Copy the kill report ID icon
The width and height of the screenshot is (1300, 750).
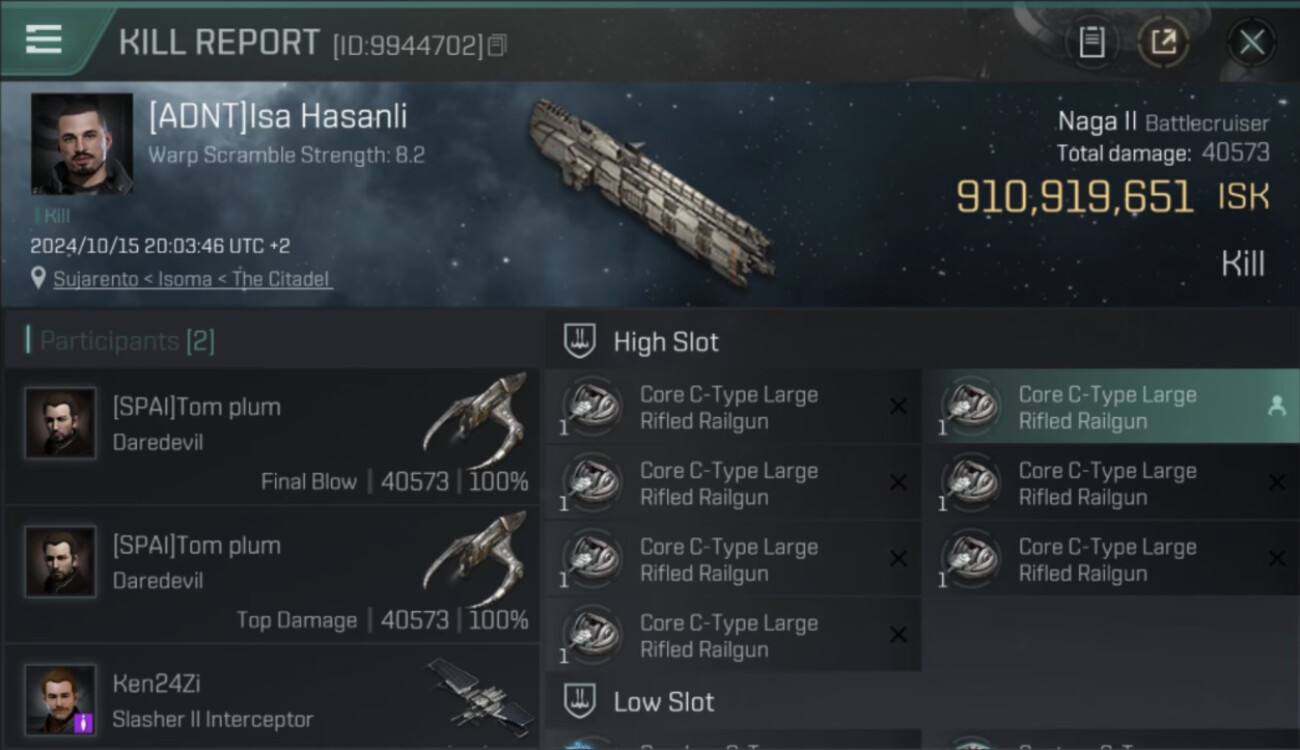(497, 45)
